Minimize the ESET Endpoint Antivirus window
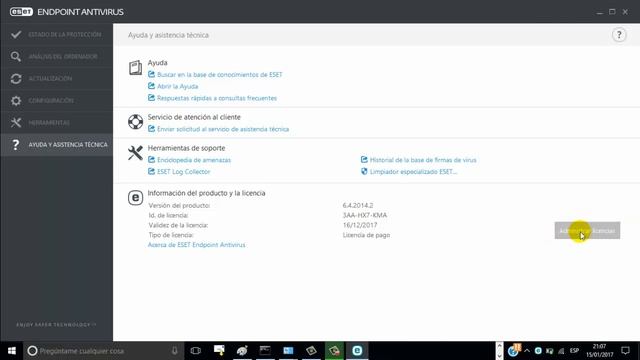 coord(600,12)
